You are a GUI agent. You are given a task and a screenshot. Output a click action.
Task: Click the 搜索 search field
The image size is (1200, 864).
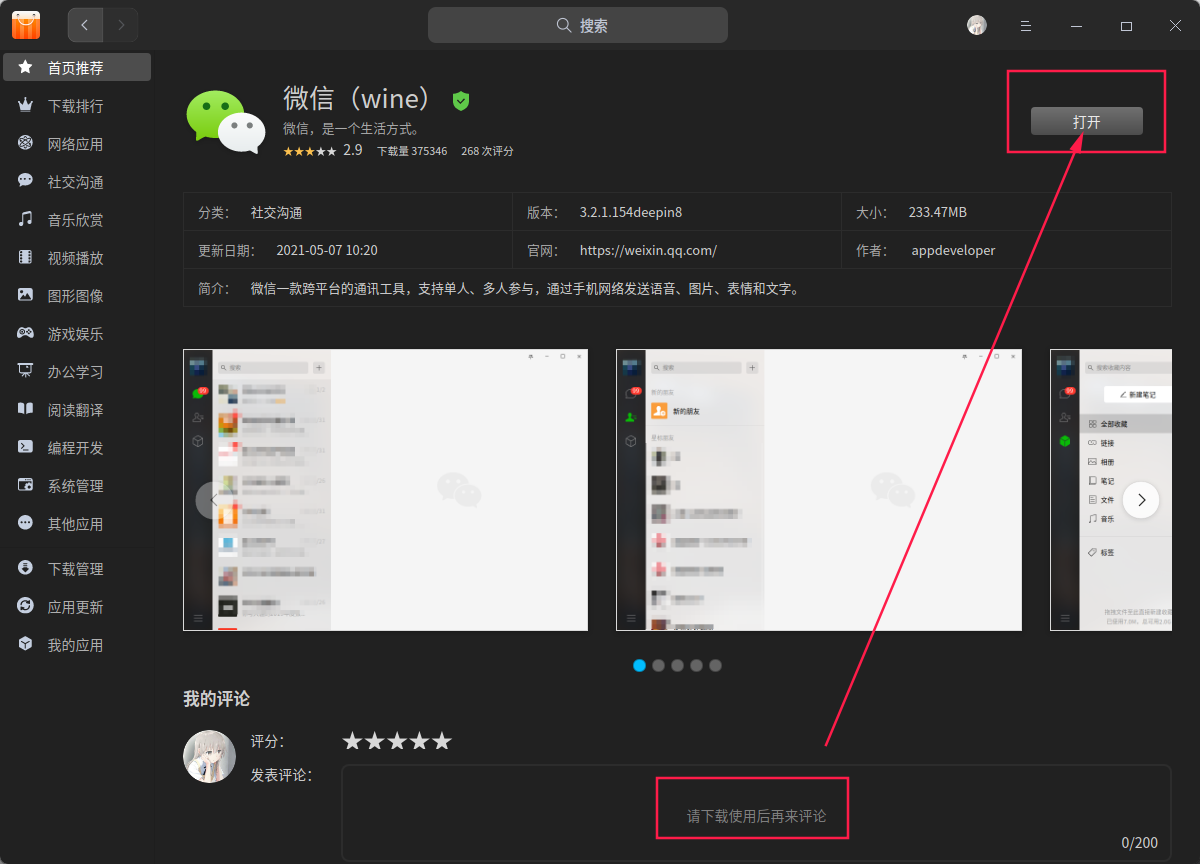pos(578,25)
